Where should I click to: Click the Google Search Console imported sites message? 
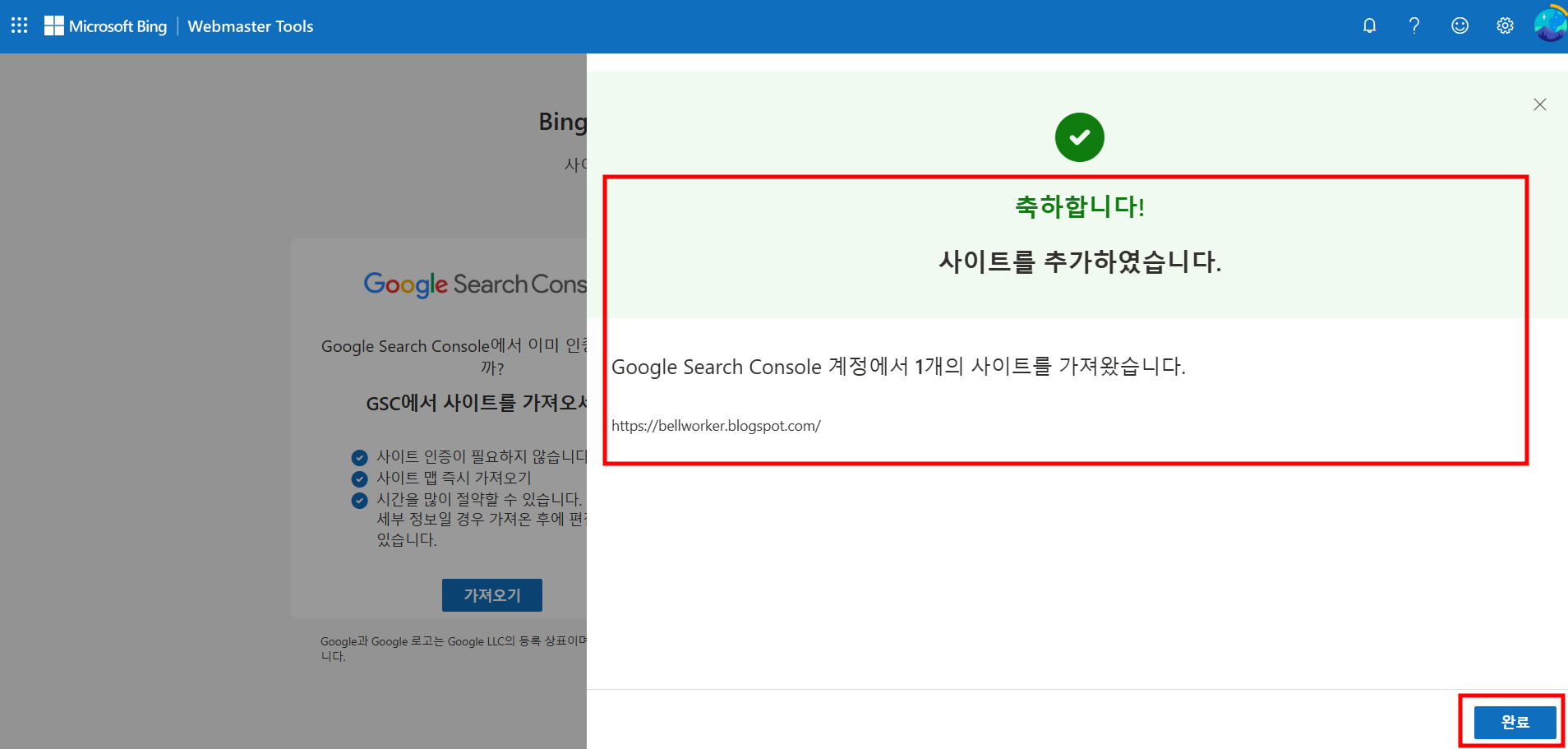[898, 366]
